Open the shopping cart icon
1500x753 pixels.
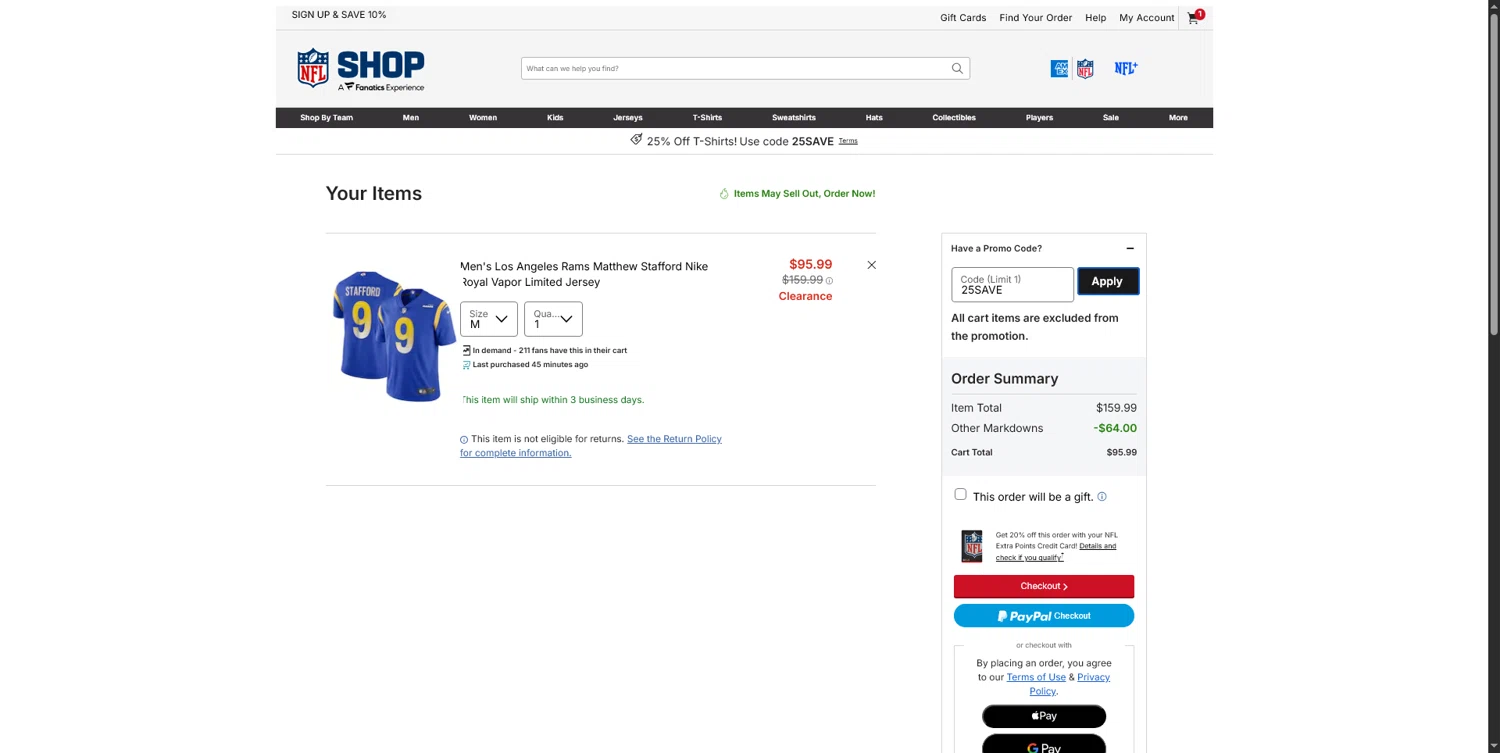click(x=1194, y=17)
